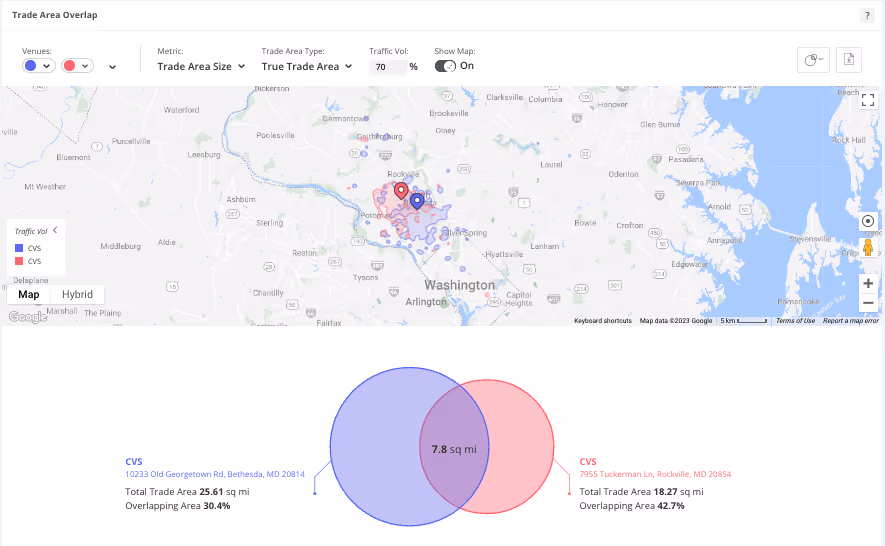
Task: Open map Terms of Use link
Action: (x=795, y=321)
